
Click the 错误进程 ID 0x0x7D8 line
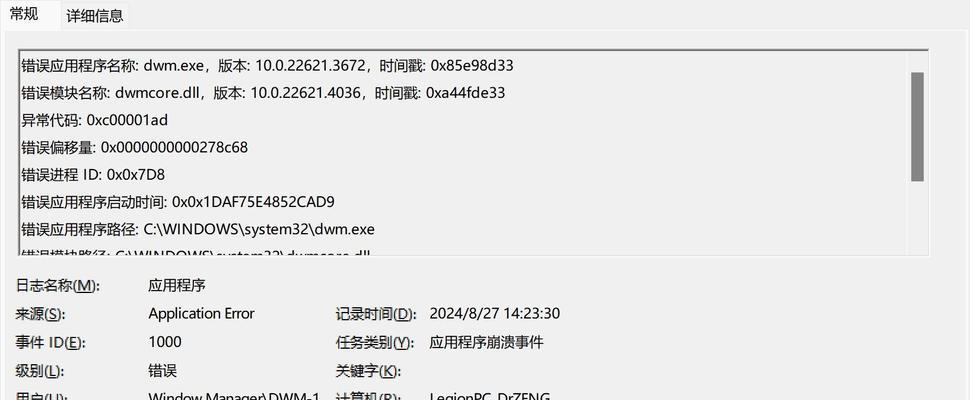(93, 174)
